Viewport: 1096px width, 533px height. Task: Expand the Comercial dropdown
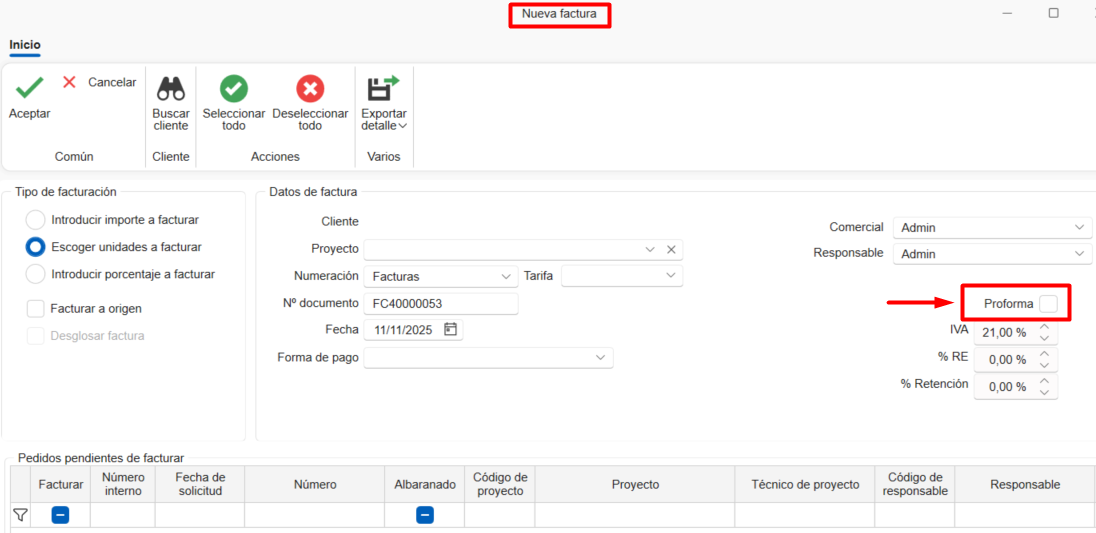coord(1079,227)
